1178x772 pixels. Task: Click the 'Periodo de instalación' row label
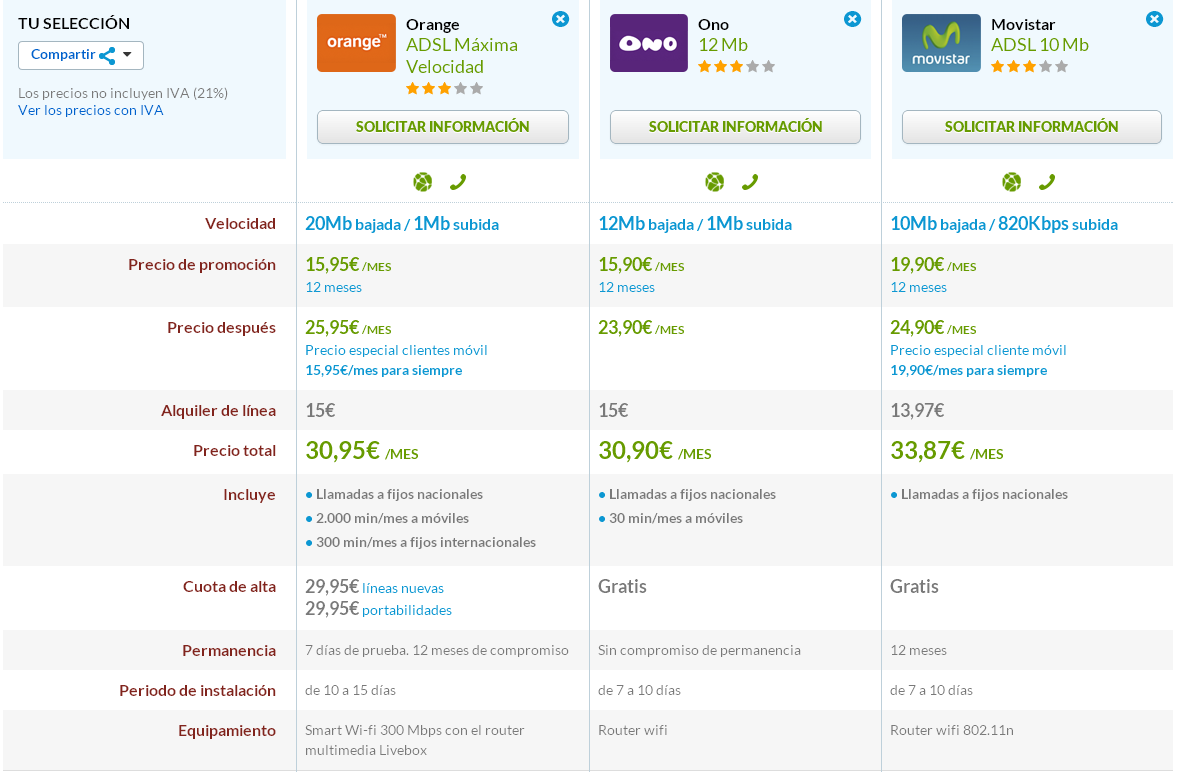(198, 691)
